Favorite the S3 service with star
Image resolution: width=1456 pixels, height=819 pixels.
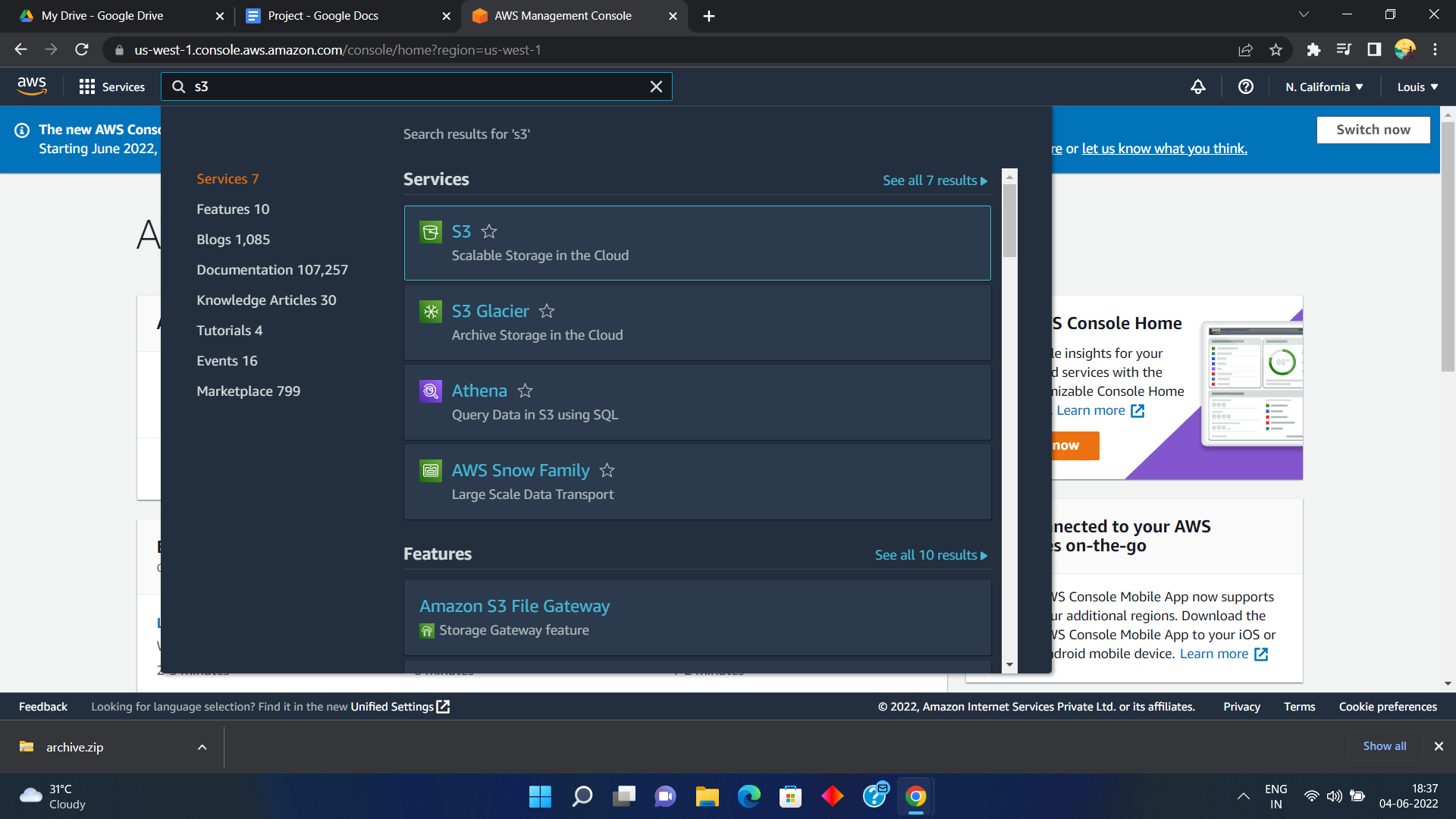pos(489,231)
